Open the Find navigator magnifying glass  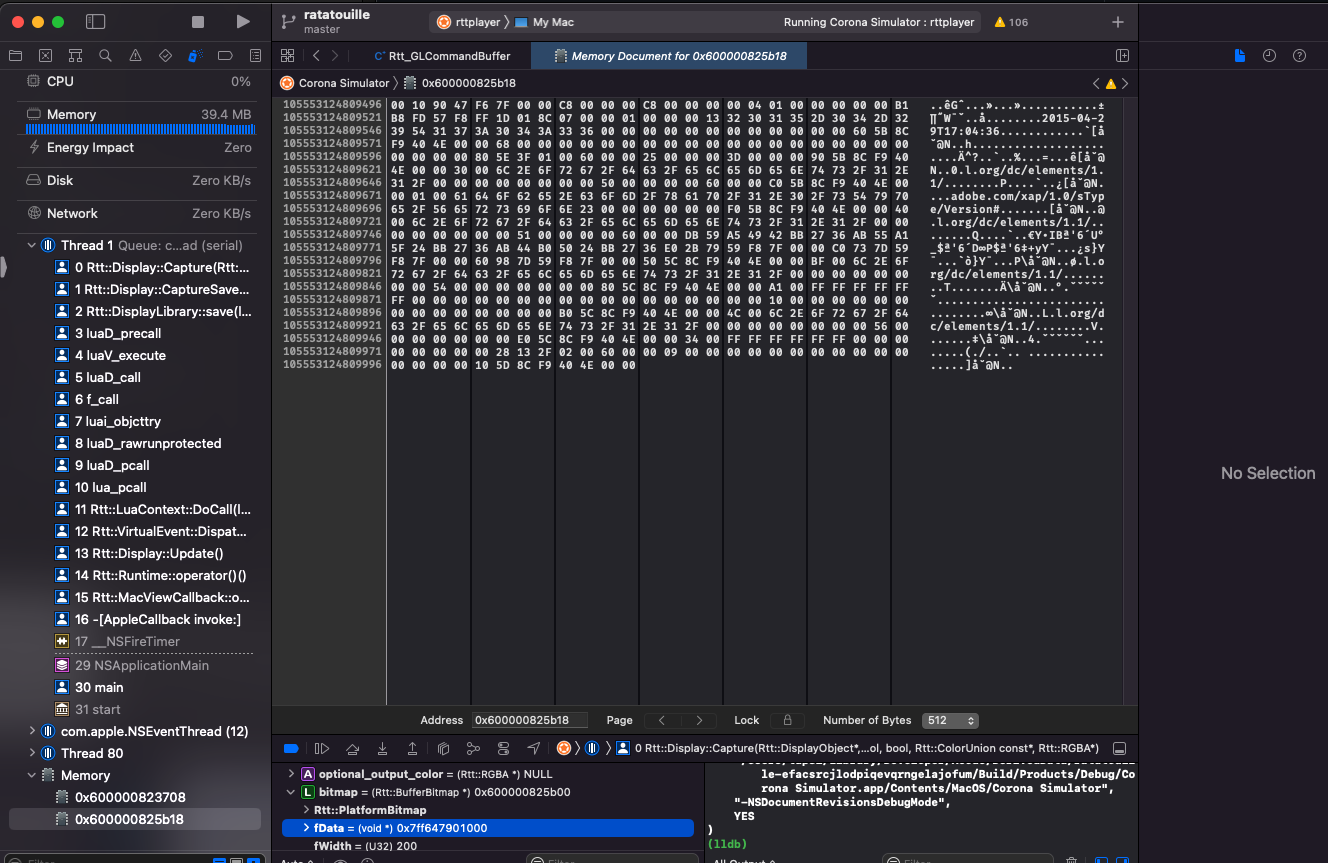[x=105, y=56]
